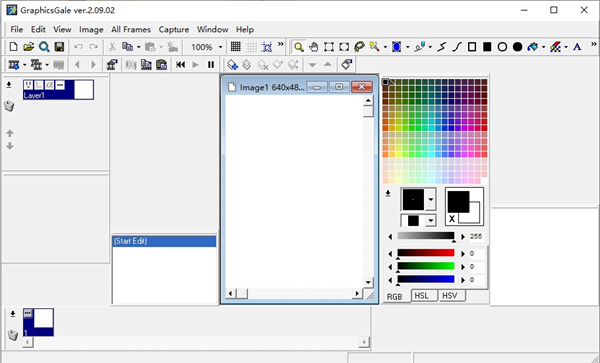Select the filled Ellipse tool
The image size is (600, 363).
click(518, 47)
